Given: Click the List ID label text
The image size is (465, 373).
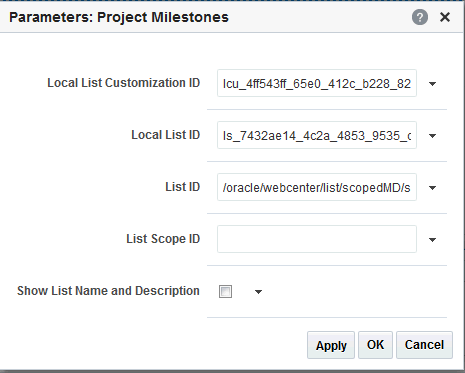Looking at the screenshot, I should (x=183, y=187).
